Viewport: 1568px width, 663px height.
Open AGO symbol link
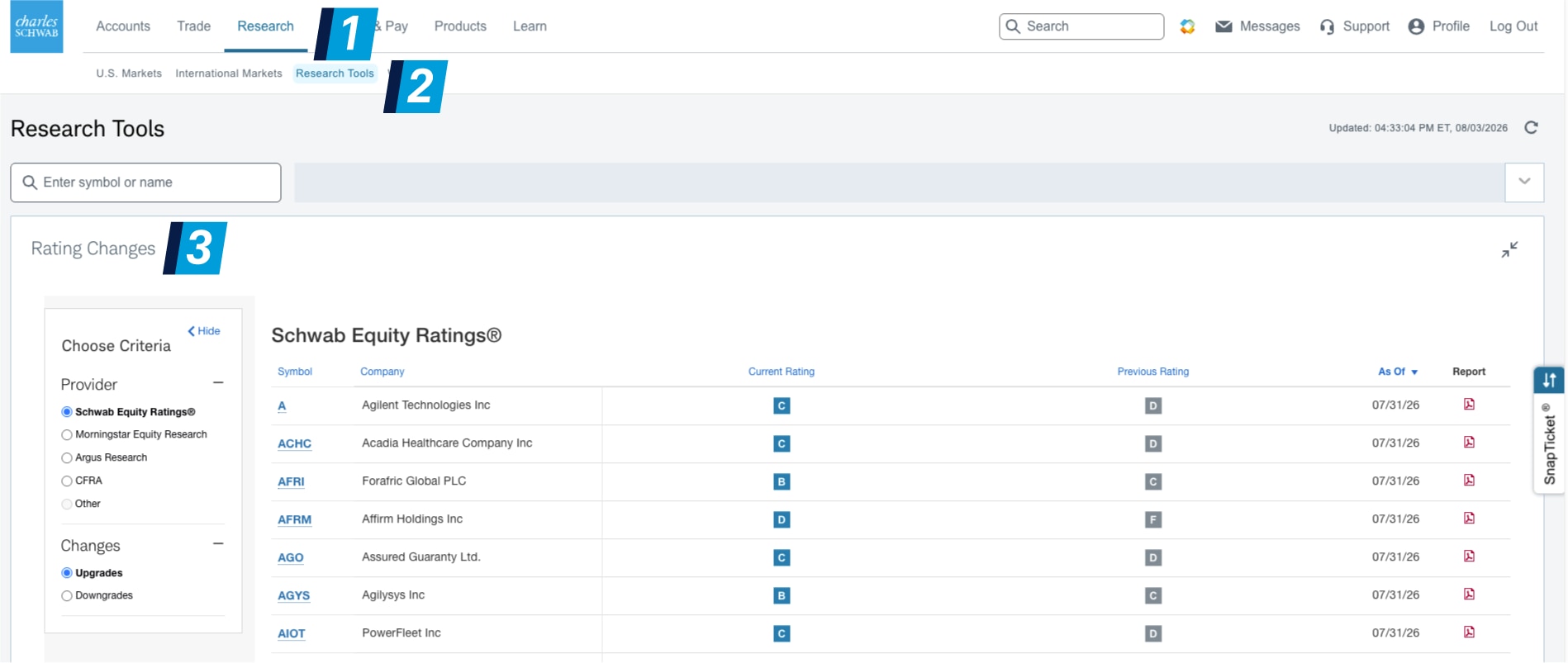coord(290,557)
